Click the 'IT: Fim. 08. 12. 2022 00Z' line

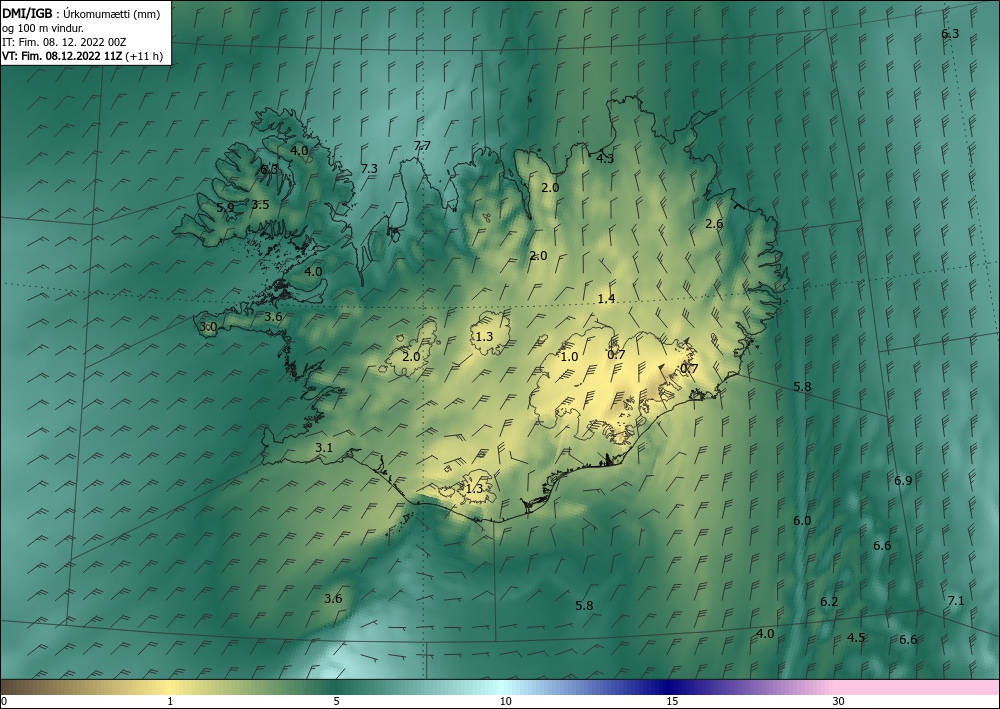point(64,42)
